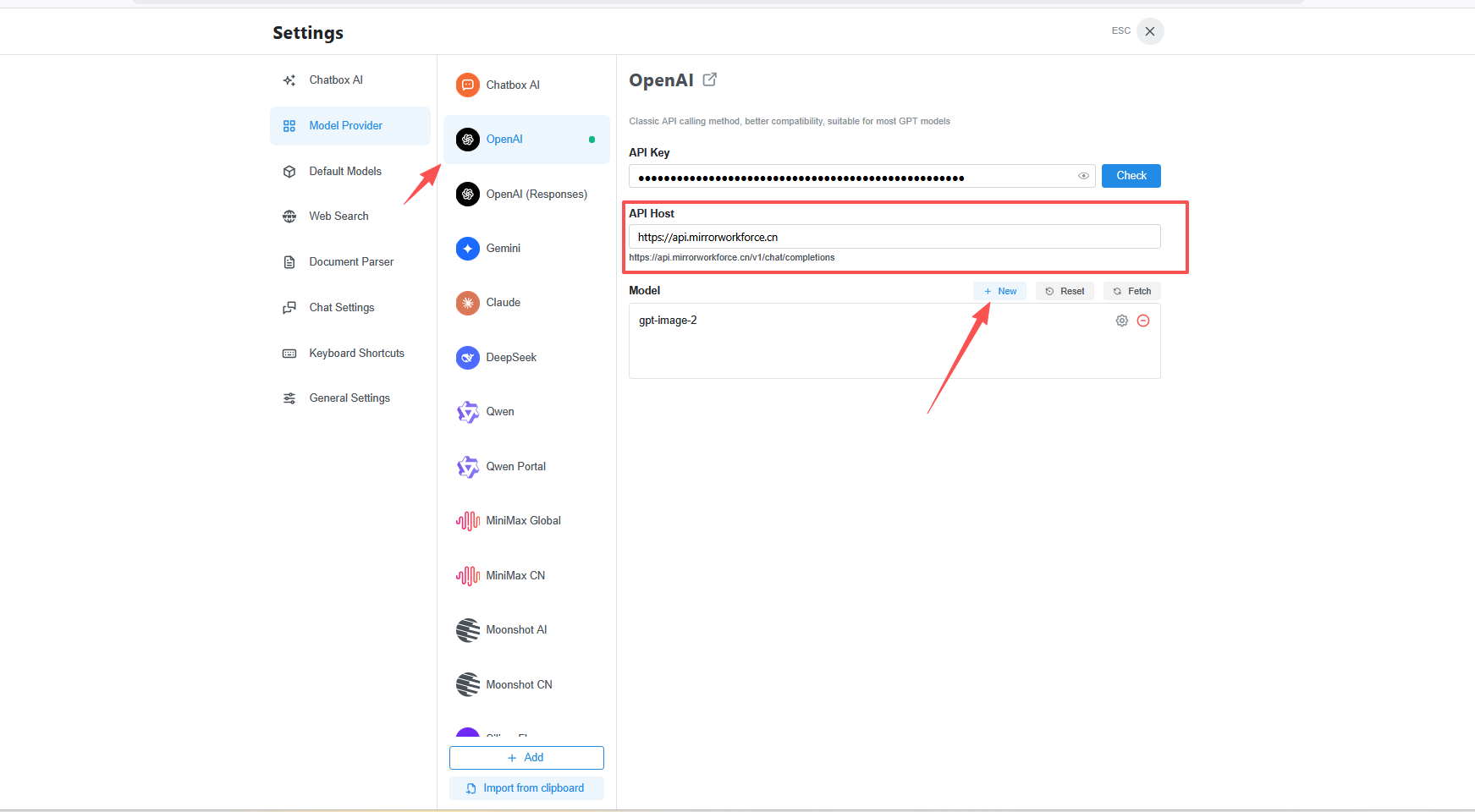Click the Settings title text
This screenshot has width=1475, height=812.
coord(308,33)
